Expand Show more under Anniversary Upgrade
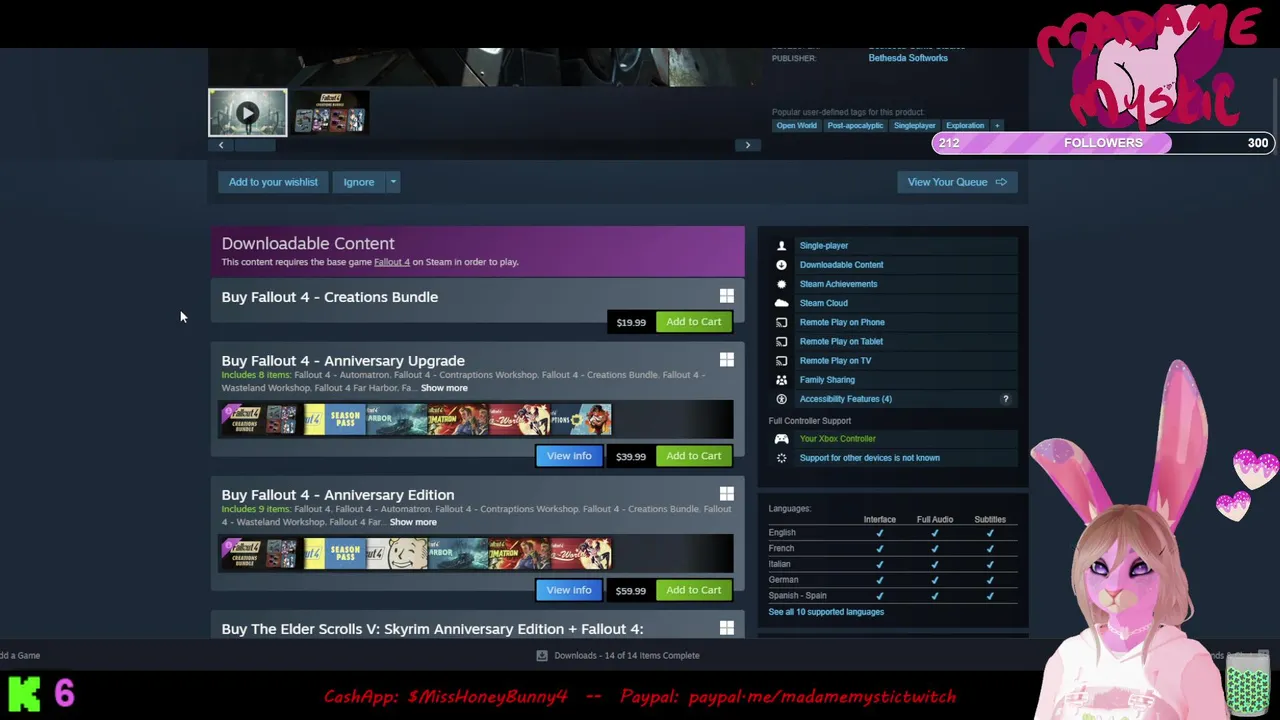The height and width of the screenshot is (720, 1280). 444,388
